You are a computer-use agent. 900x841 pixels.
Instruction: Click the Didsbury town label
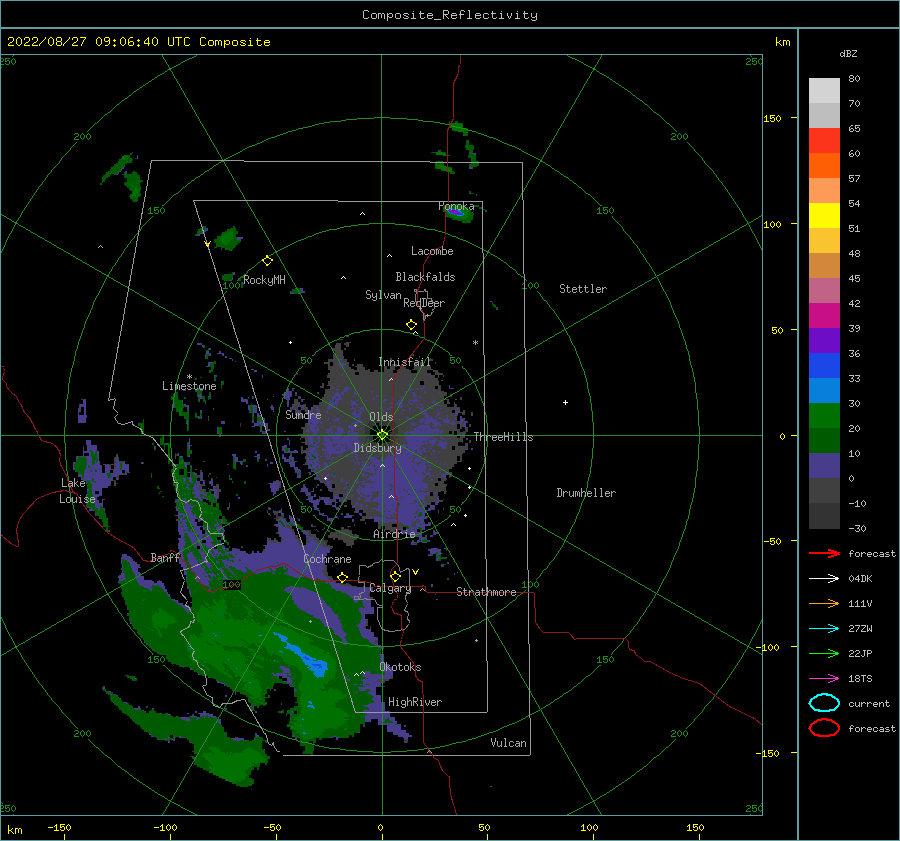point(378,448)
